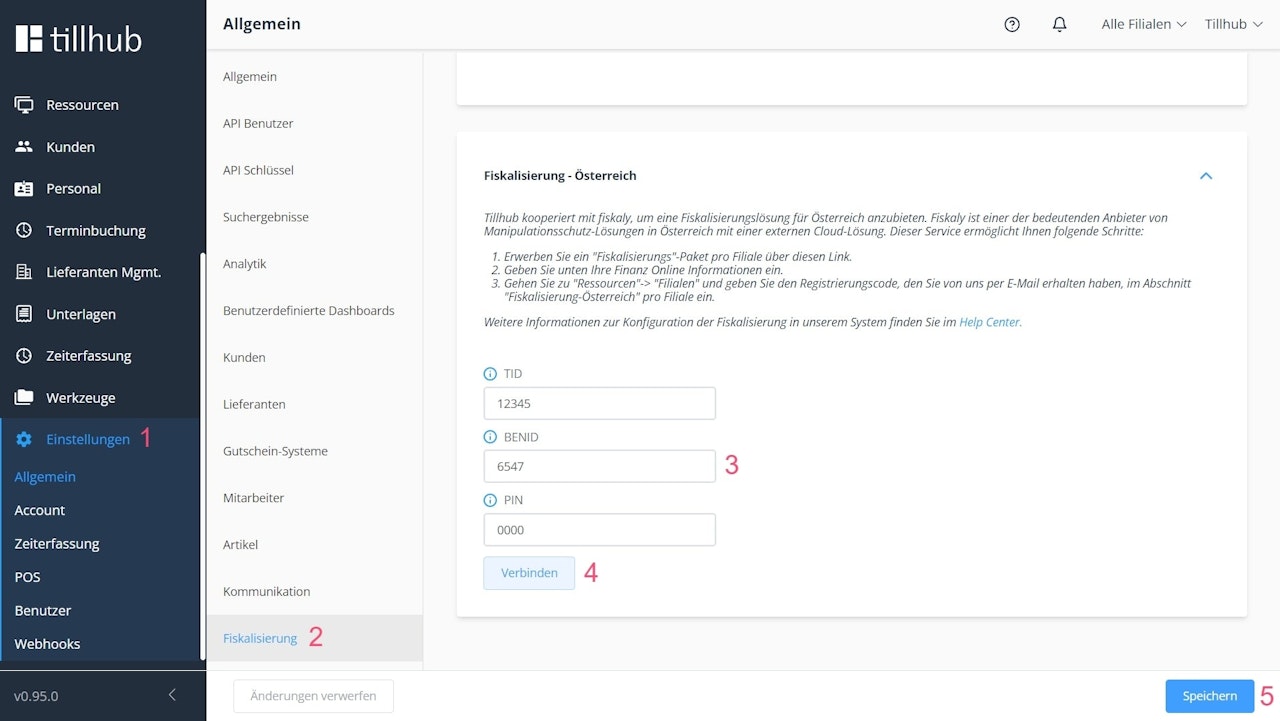Click the Verbinden button
The width and height of the screenshot is (1280, 721).
[x=529, y=573]
